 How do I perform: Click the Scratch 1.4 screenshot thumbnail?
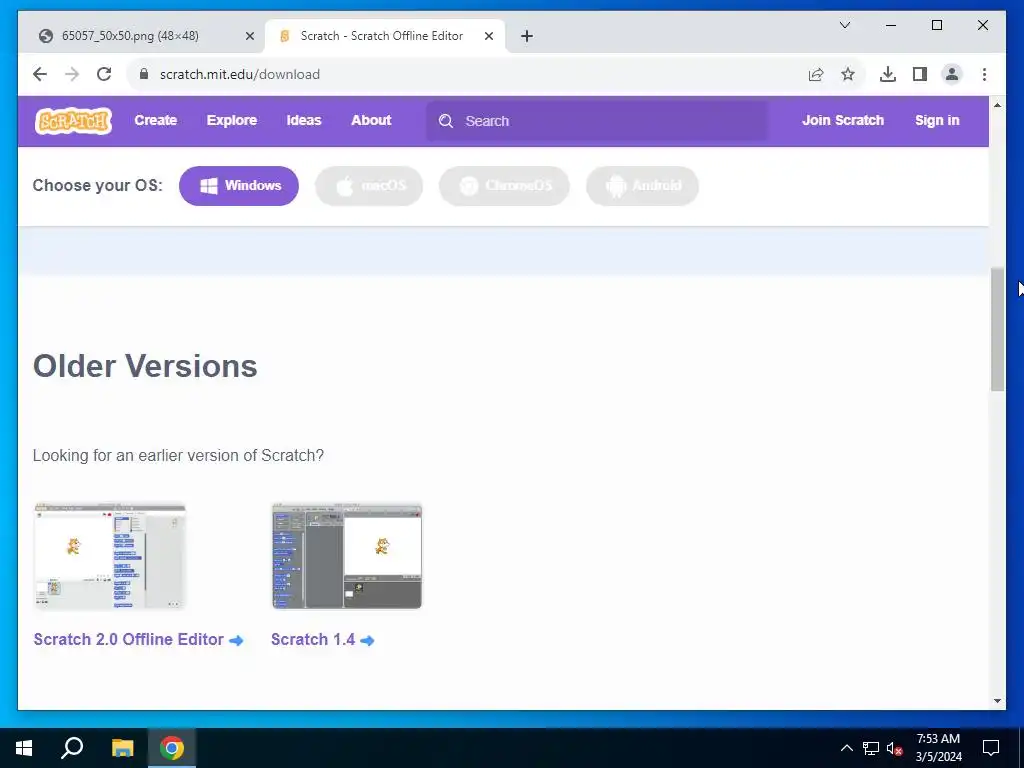[347, 556]
